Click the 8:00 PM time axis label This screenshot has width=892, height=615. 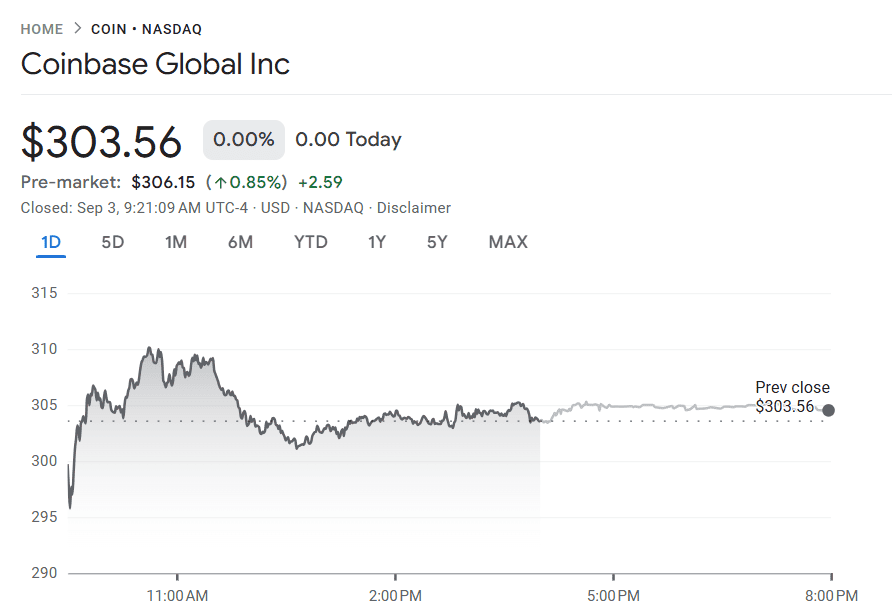pos(831,597)
